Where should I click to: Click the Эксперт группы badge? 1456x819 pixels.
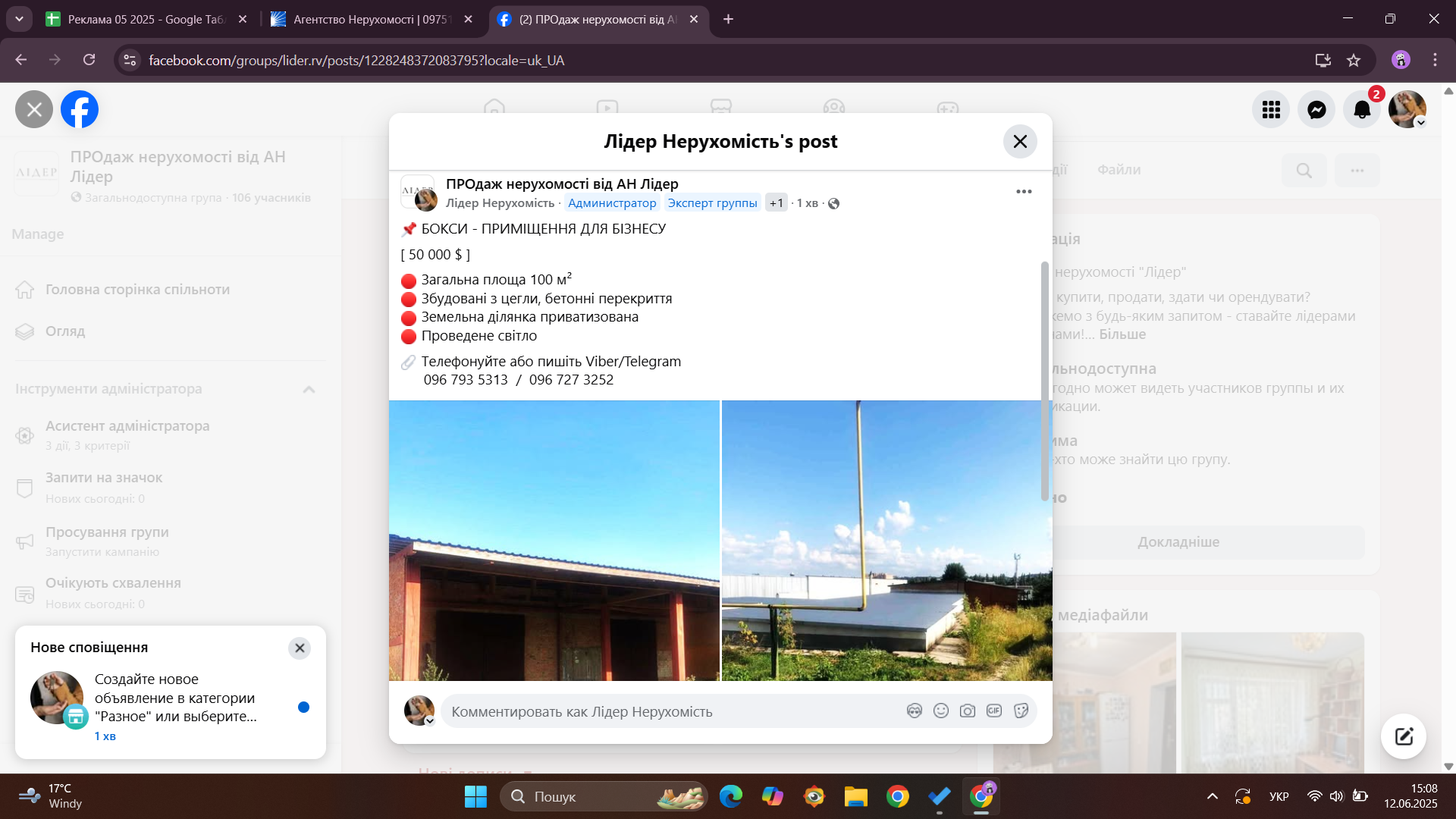coord(712,203)
